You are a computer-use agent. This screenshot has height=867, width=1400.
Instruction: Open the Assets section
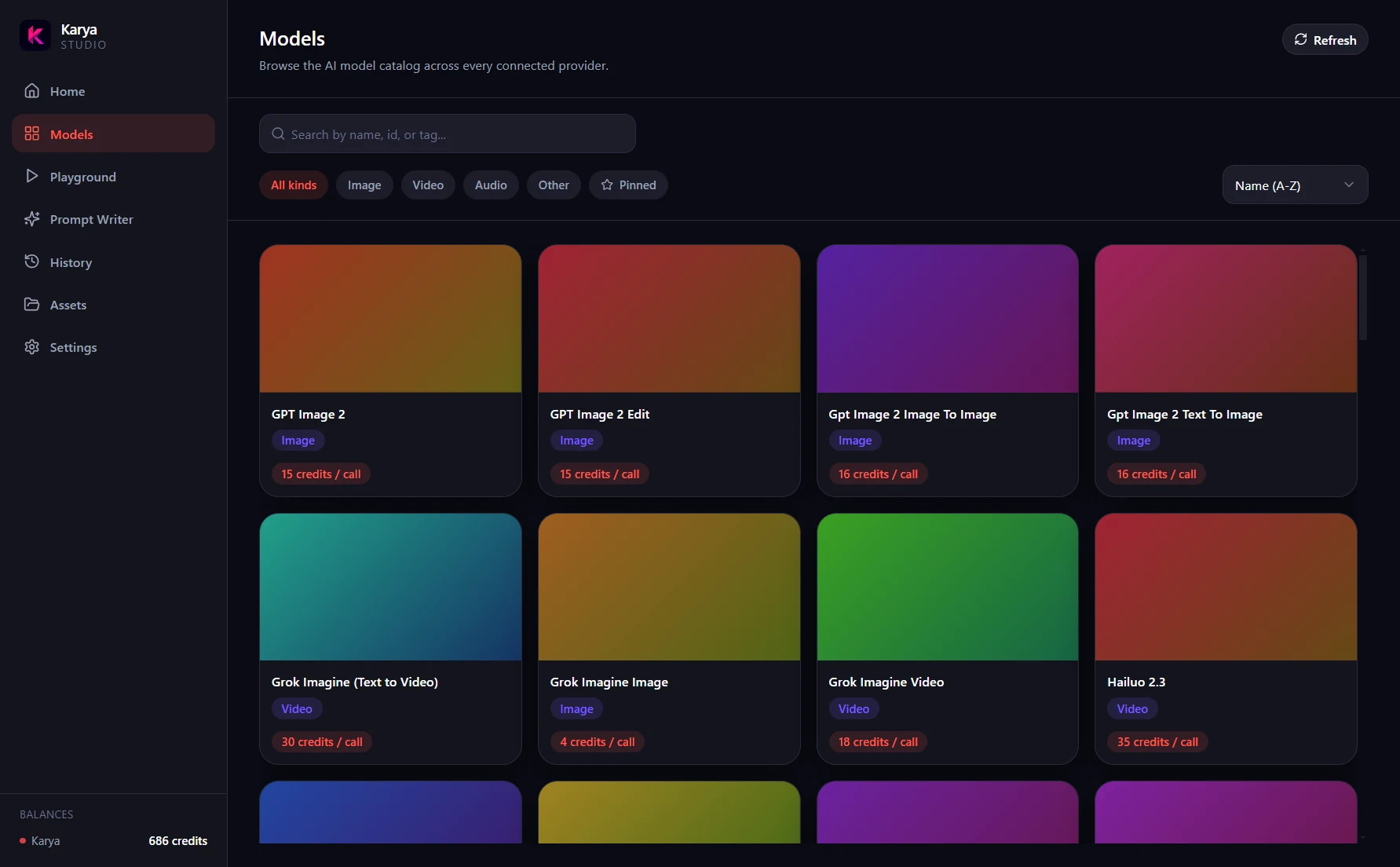tap(113, 304)
